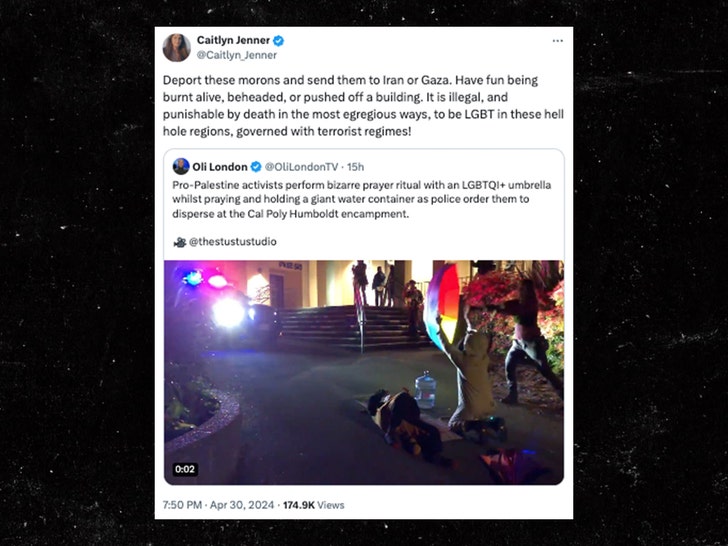728x546 pixels.
Task: Click the 15h timestamp on quoted tweet
Action: click(x=355, y=167)
